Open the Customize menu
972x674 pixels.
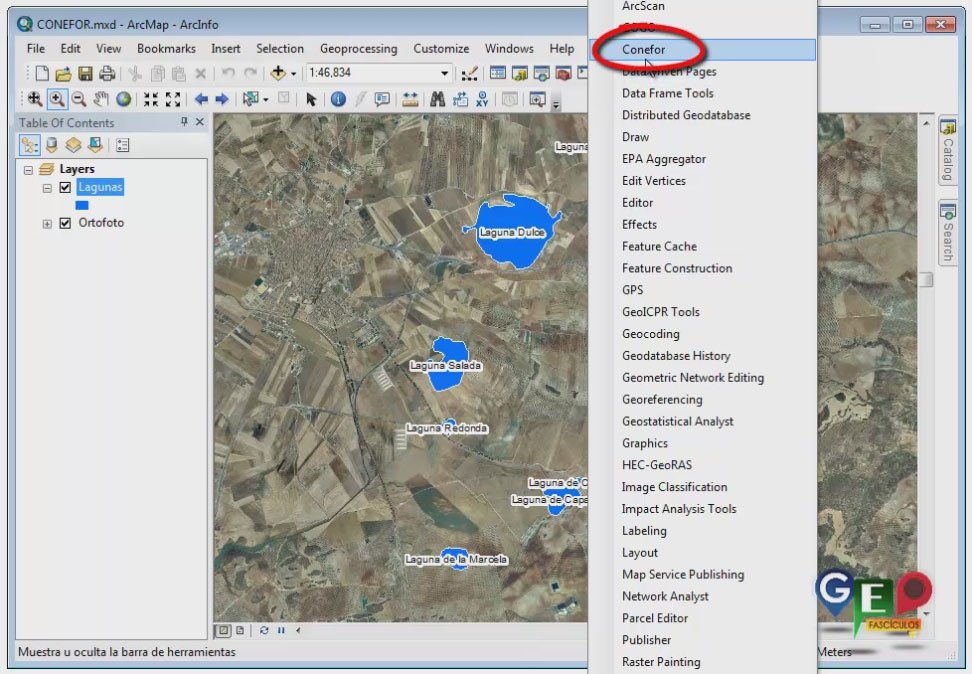[x=441, y=48]
